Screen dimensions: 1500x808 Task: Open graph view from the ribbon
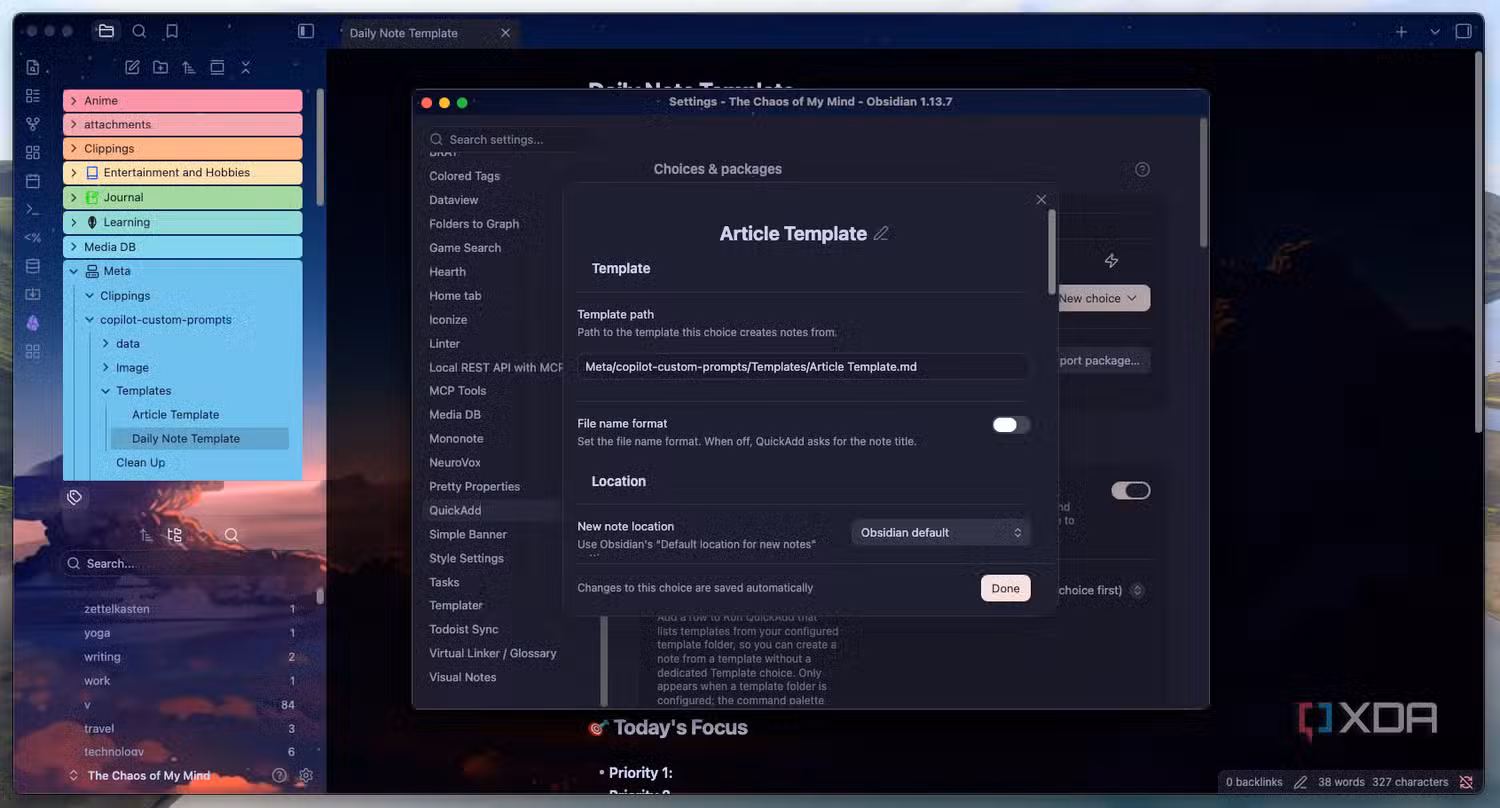(x=33, y=124)
